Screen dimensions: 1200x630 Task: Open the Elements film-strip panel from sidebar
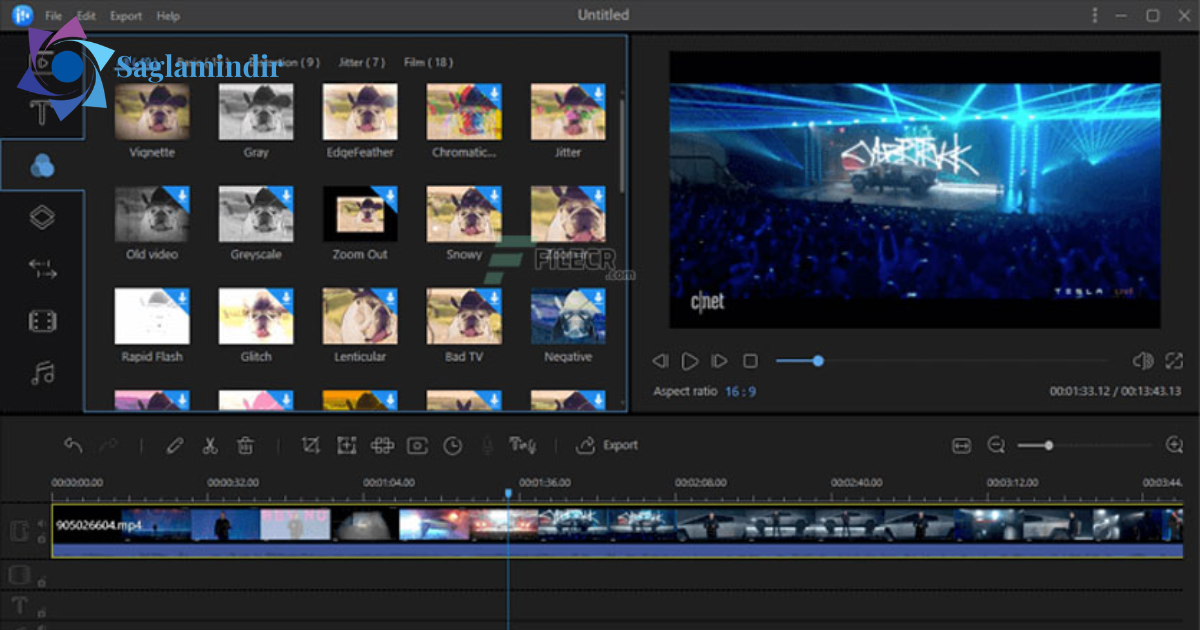click(42, 321)
